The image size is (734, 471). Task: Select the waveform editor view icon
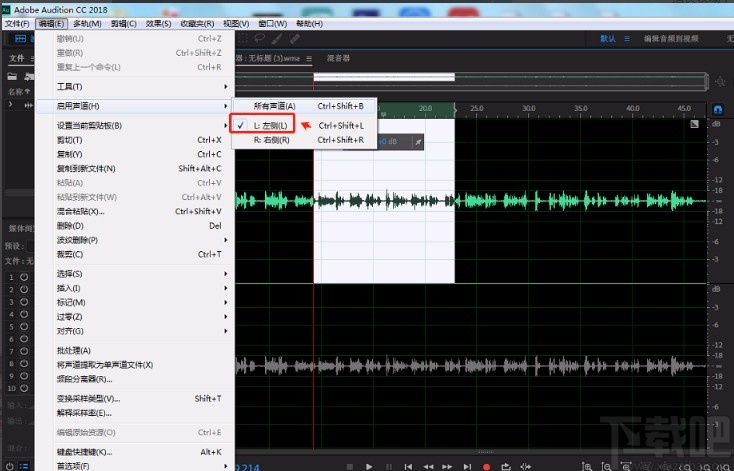20,38
